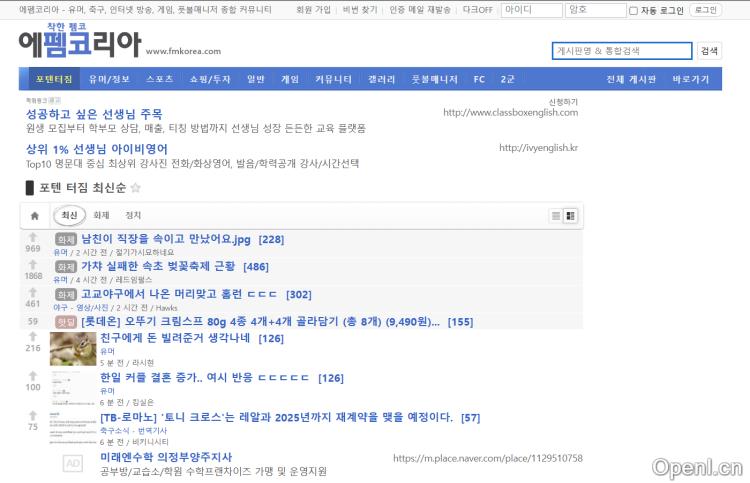The width and height of the screenshot is (750, 483).
Task: Switch to the thumbnail view layout icon
Action: click(x=571, y=216)
